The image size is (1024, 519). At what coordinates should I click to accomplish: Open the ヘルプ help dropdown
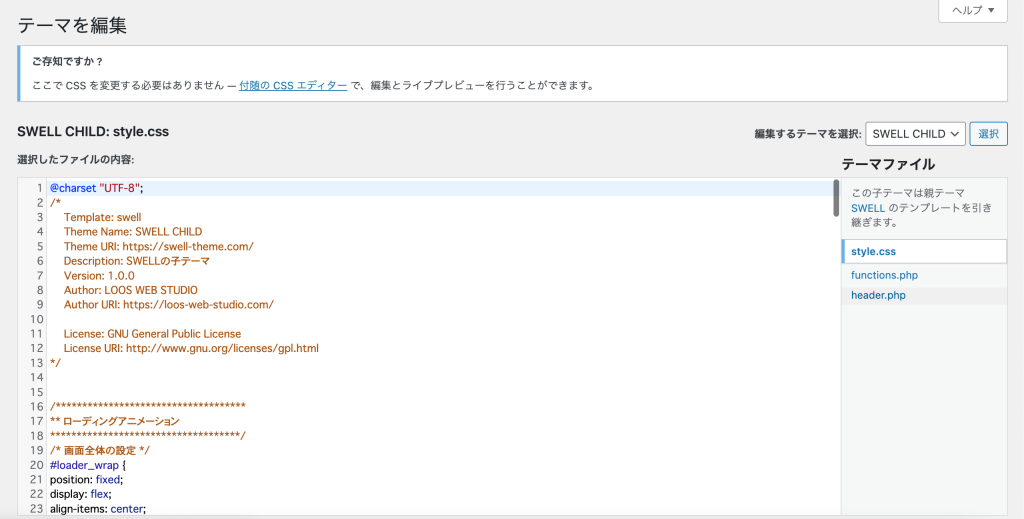pyautogui.click(x=972, y=10)
